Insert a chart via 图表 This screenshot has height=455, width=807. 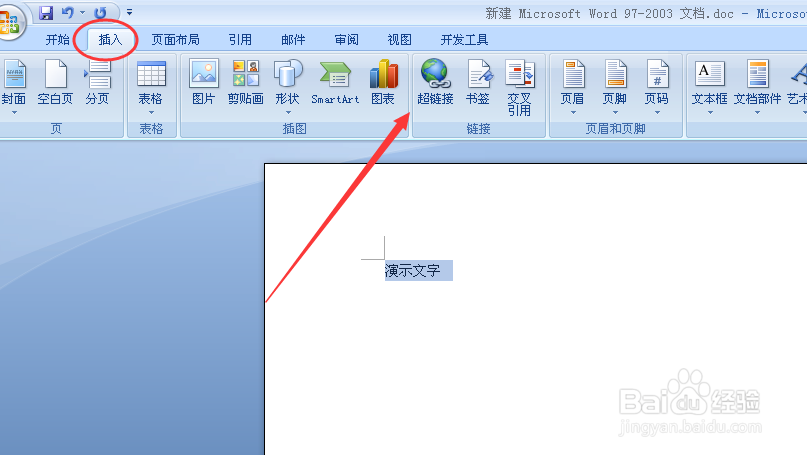coord(383,82)
